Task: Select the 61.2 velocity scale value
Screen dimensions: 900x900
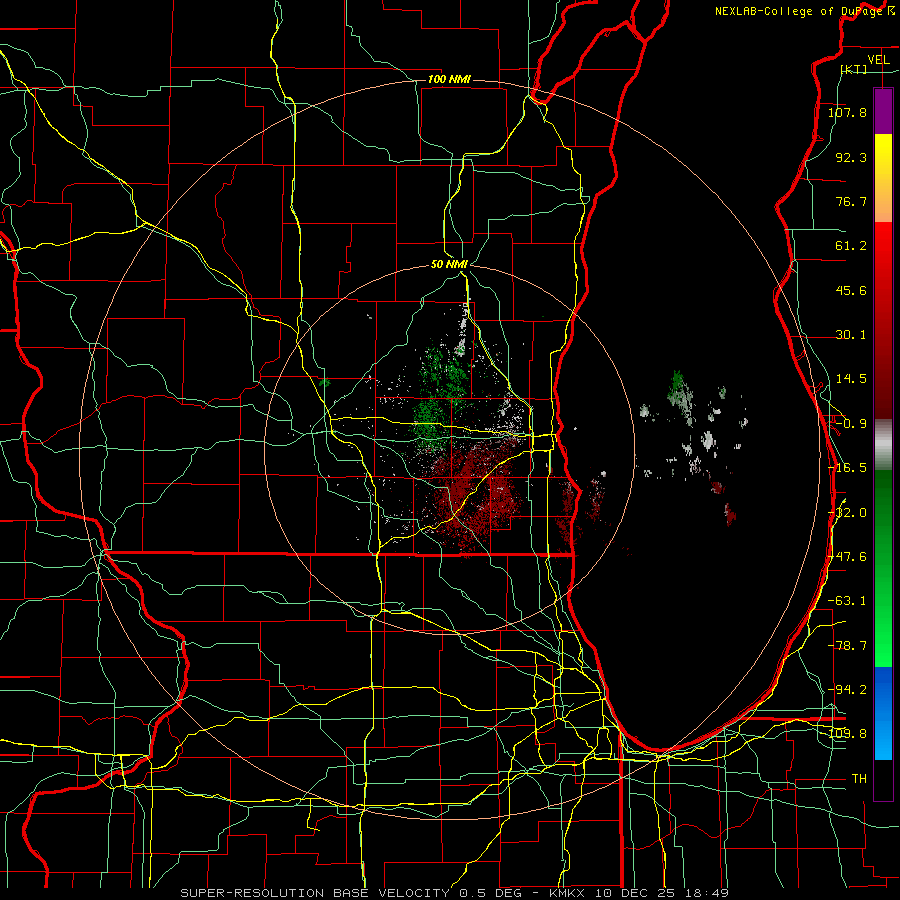Action: (x=851, y=246)
